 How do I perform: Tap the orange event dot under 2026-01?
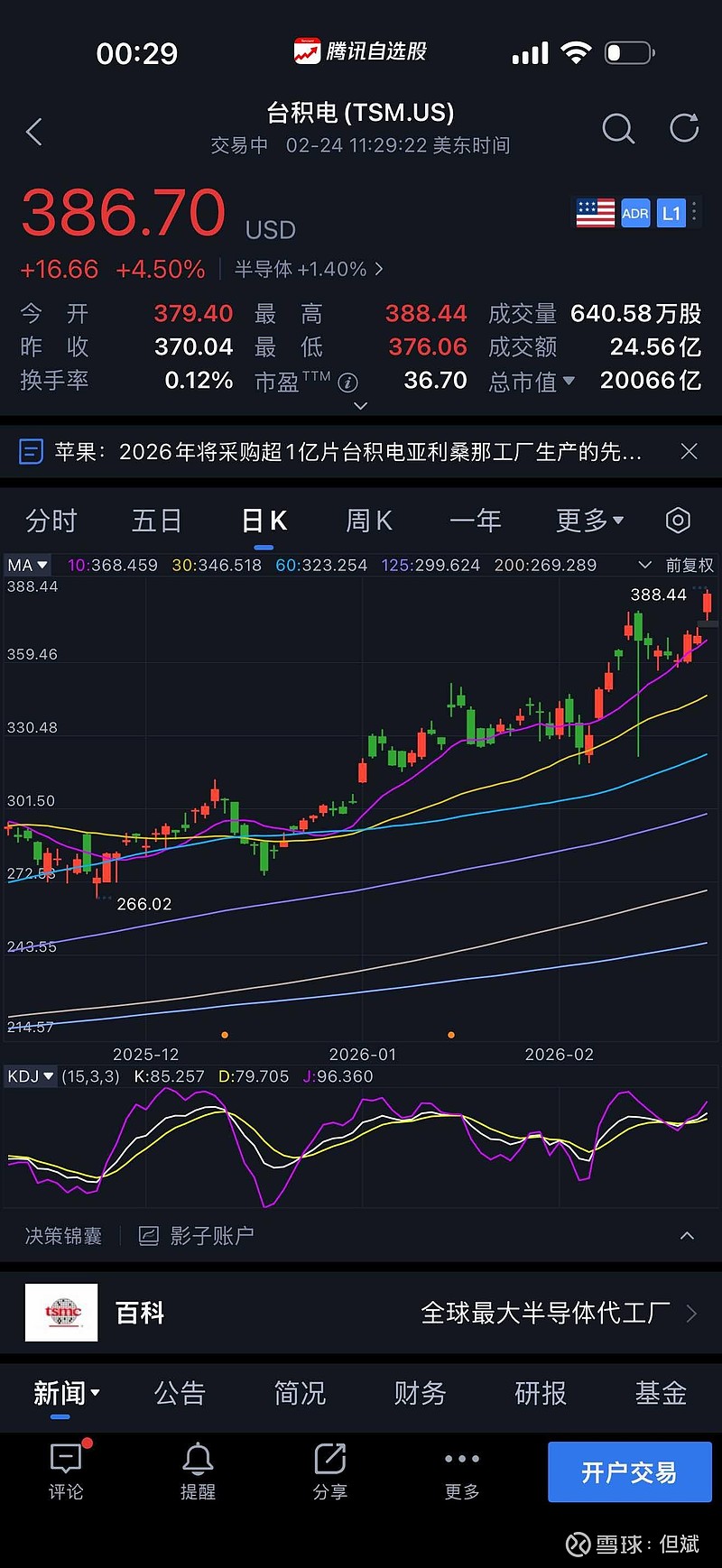point(451,1035)
